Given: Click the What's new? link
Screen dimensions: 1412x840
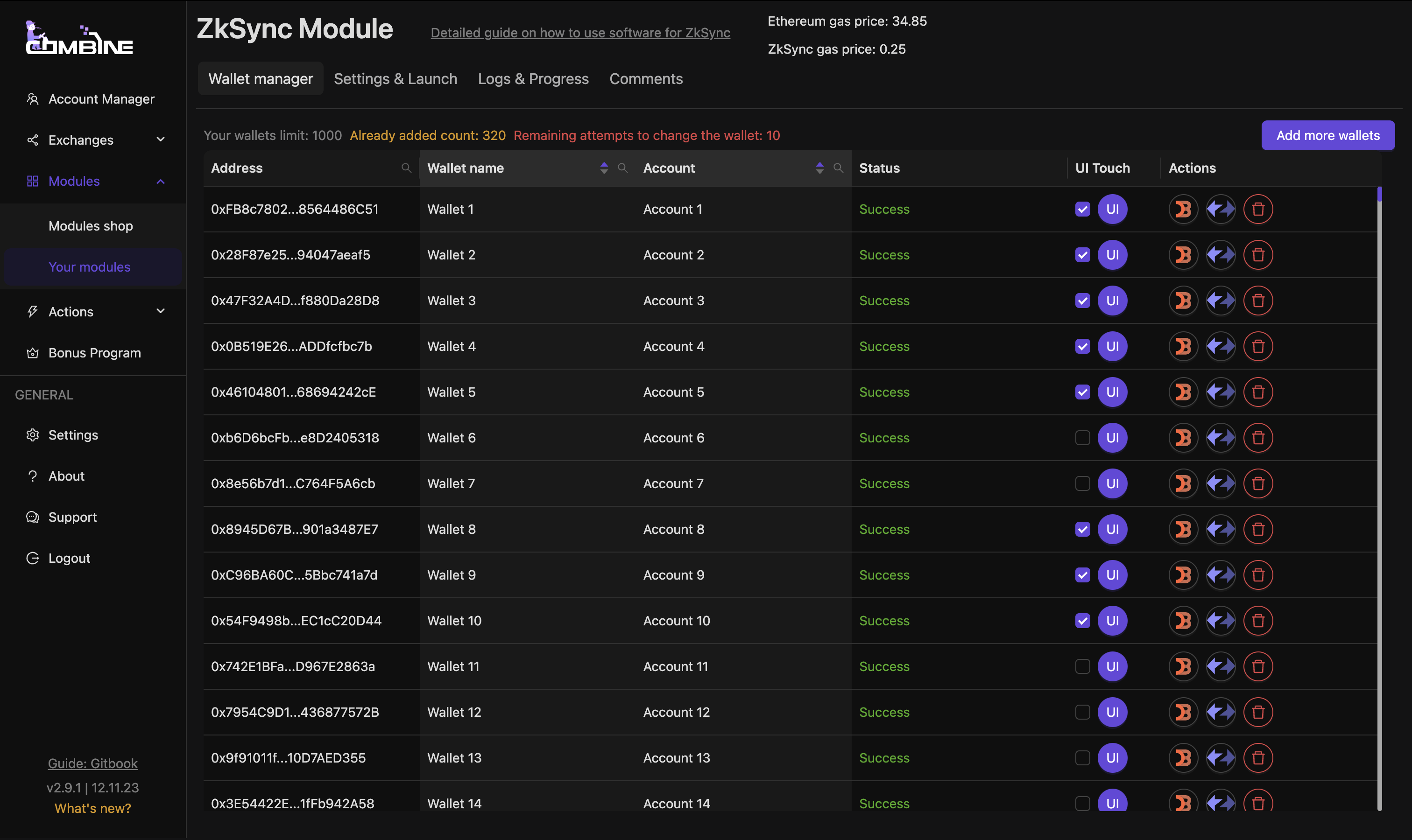Looking at the screenshot, I should (93, 808).
